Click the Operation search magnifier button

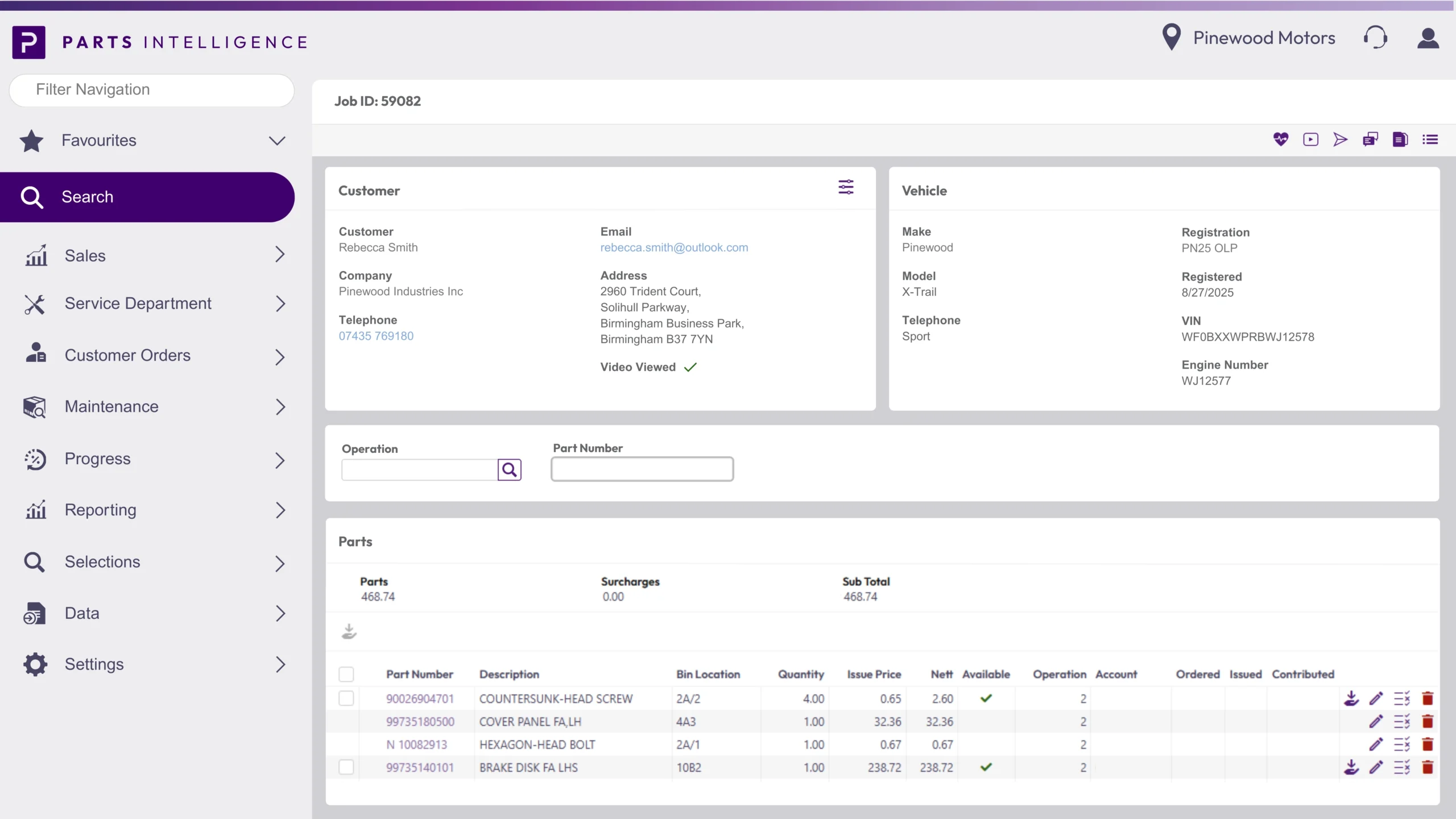pyautogui.click(x=509, y=470)
